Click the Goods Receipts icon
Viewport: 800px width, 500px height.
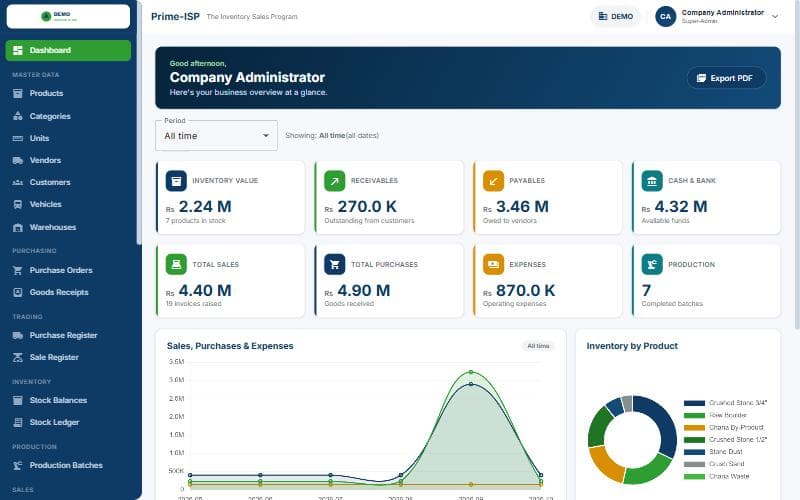[x=18, y=292]
